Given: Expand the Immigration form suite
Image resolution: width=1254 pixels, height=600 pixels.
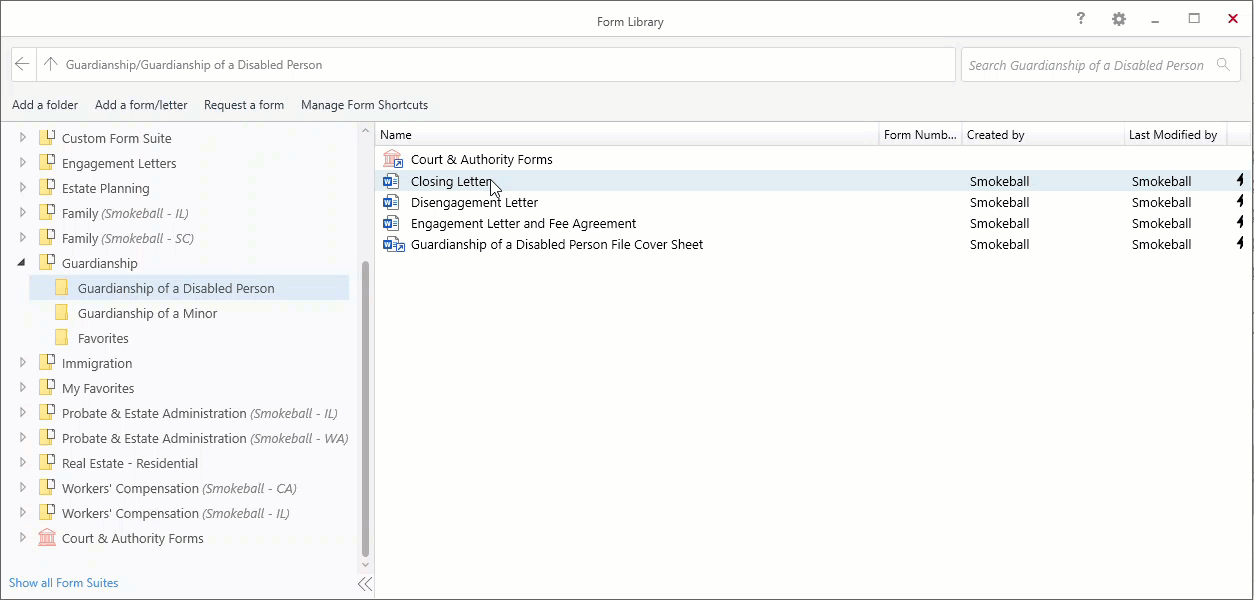Looking at the screenshot, I should pyautogui.click(x=22, y=362).
